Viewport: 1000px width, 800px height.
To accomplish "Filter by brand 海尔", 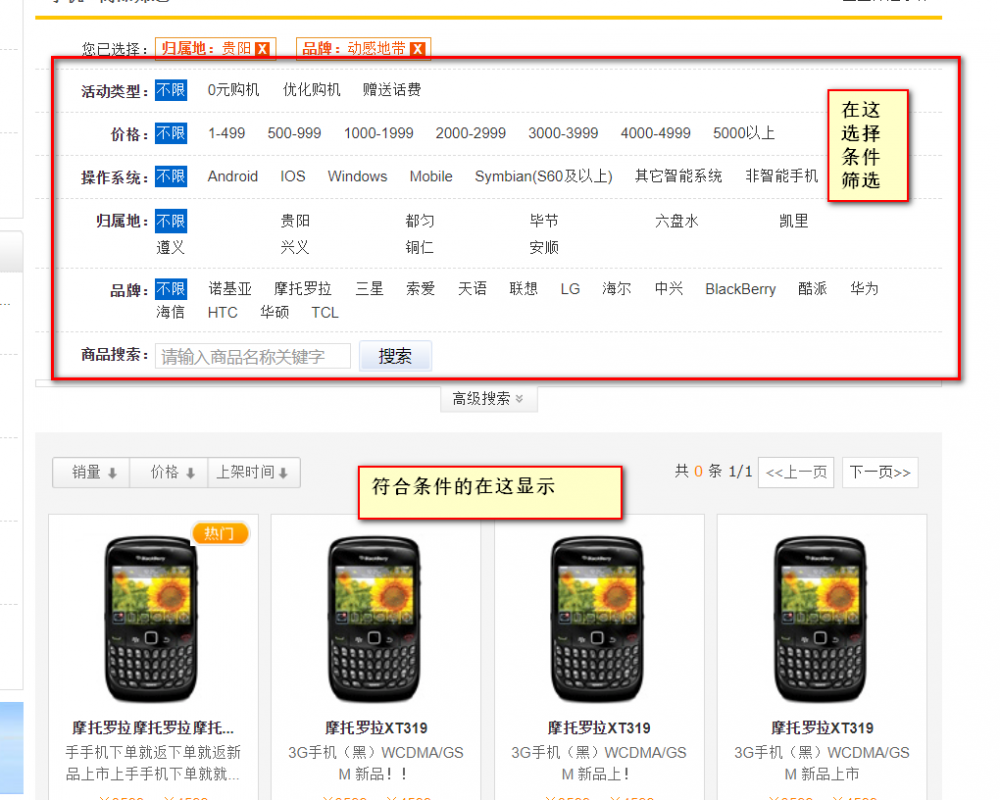I will (617, 289).
